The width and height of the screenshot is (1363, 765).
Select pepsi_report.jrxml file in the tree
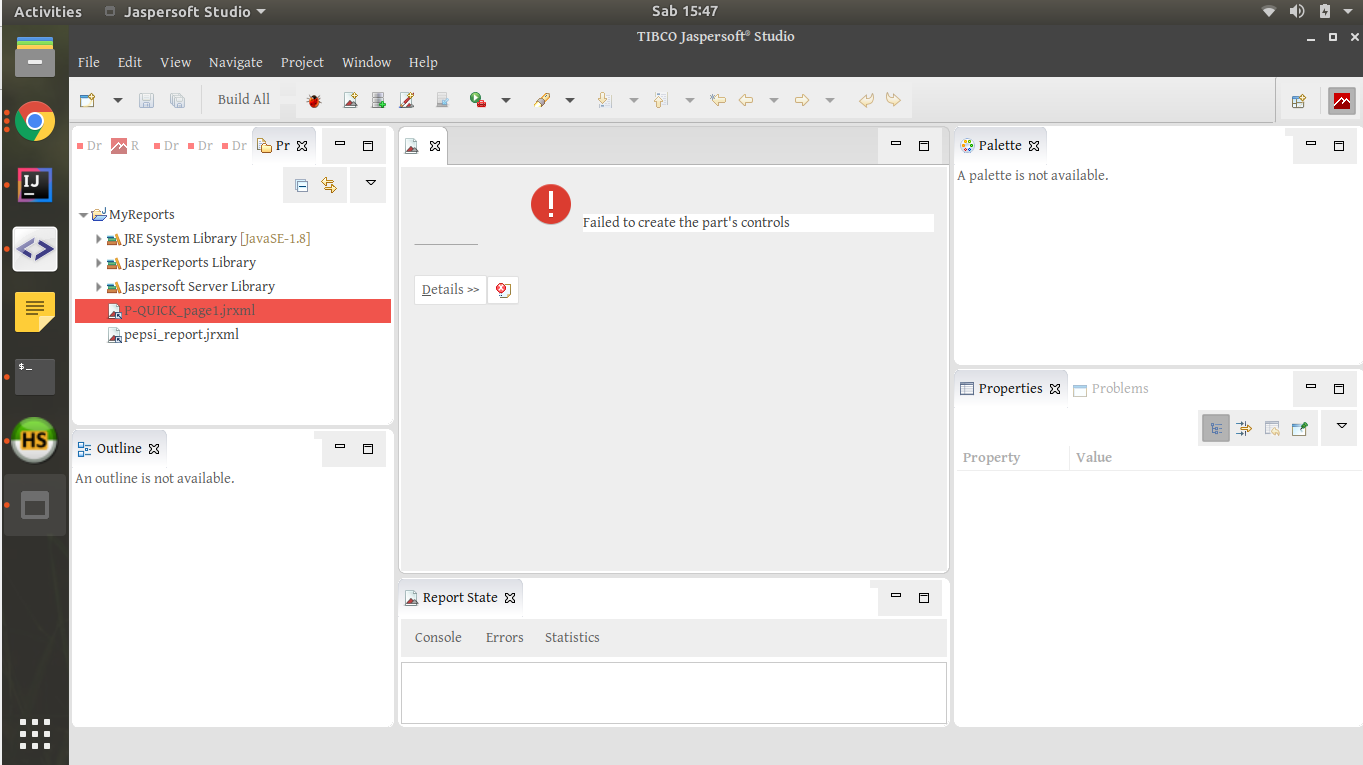click(181, 335)
